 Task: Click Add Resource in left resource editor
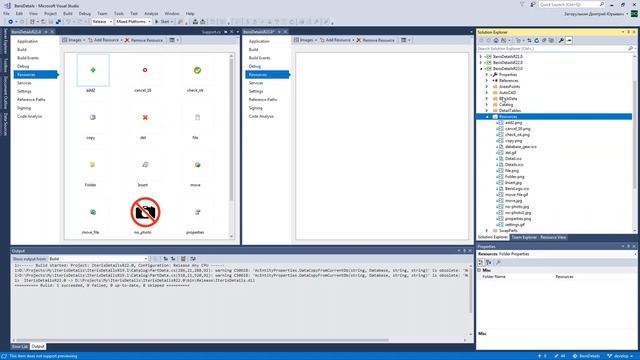pos(104,40)
